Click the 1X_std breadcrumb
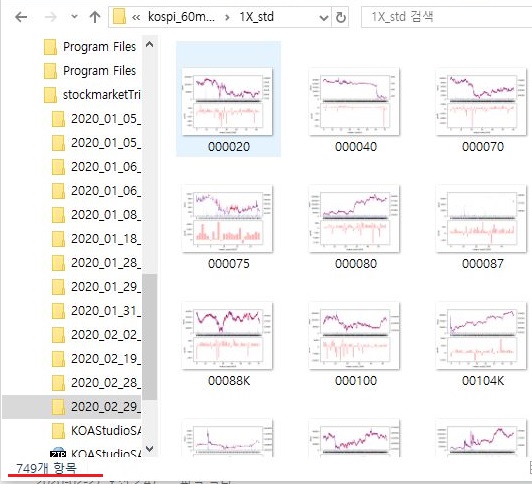532x484 pixels. pos(256,17)
